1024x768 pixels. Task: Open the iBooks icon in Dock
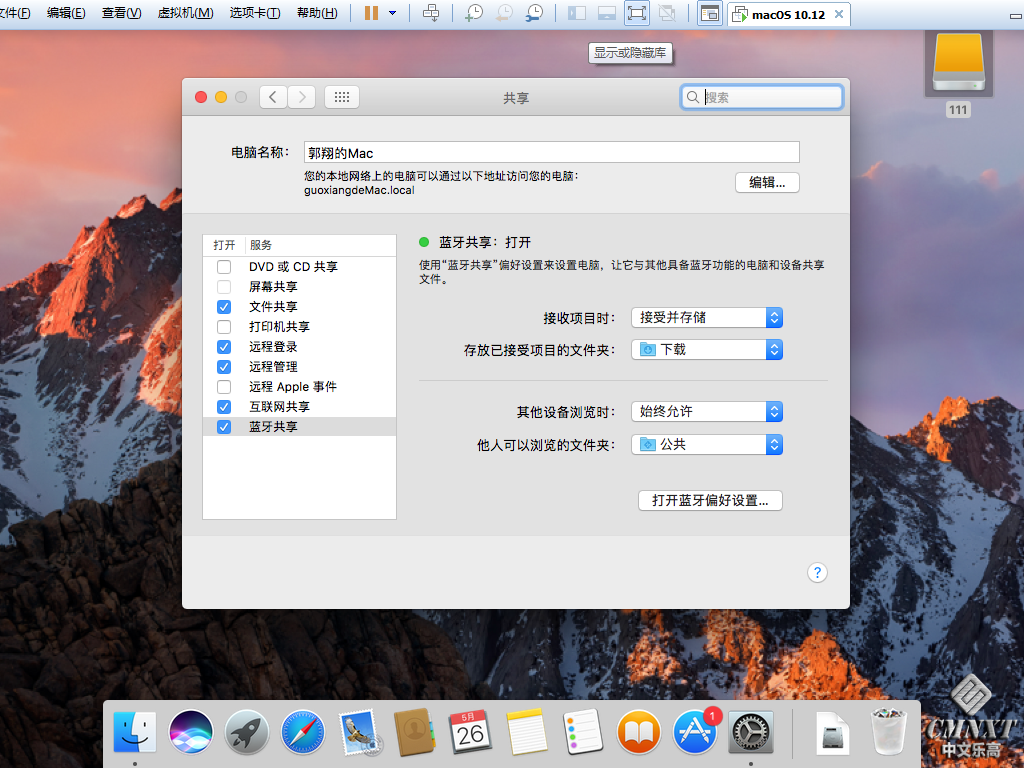tap(639, 733)
